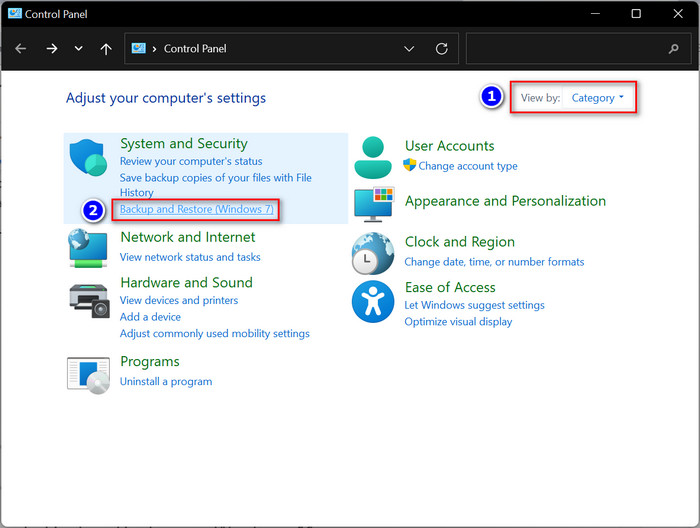Open User Accounts category
Screen dimensions: 700x528
pos(450,146)
